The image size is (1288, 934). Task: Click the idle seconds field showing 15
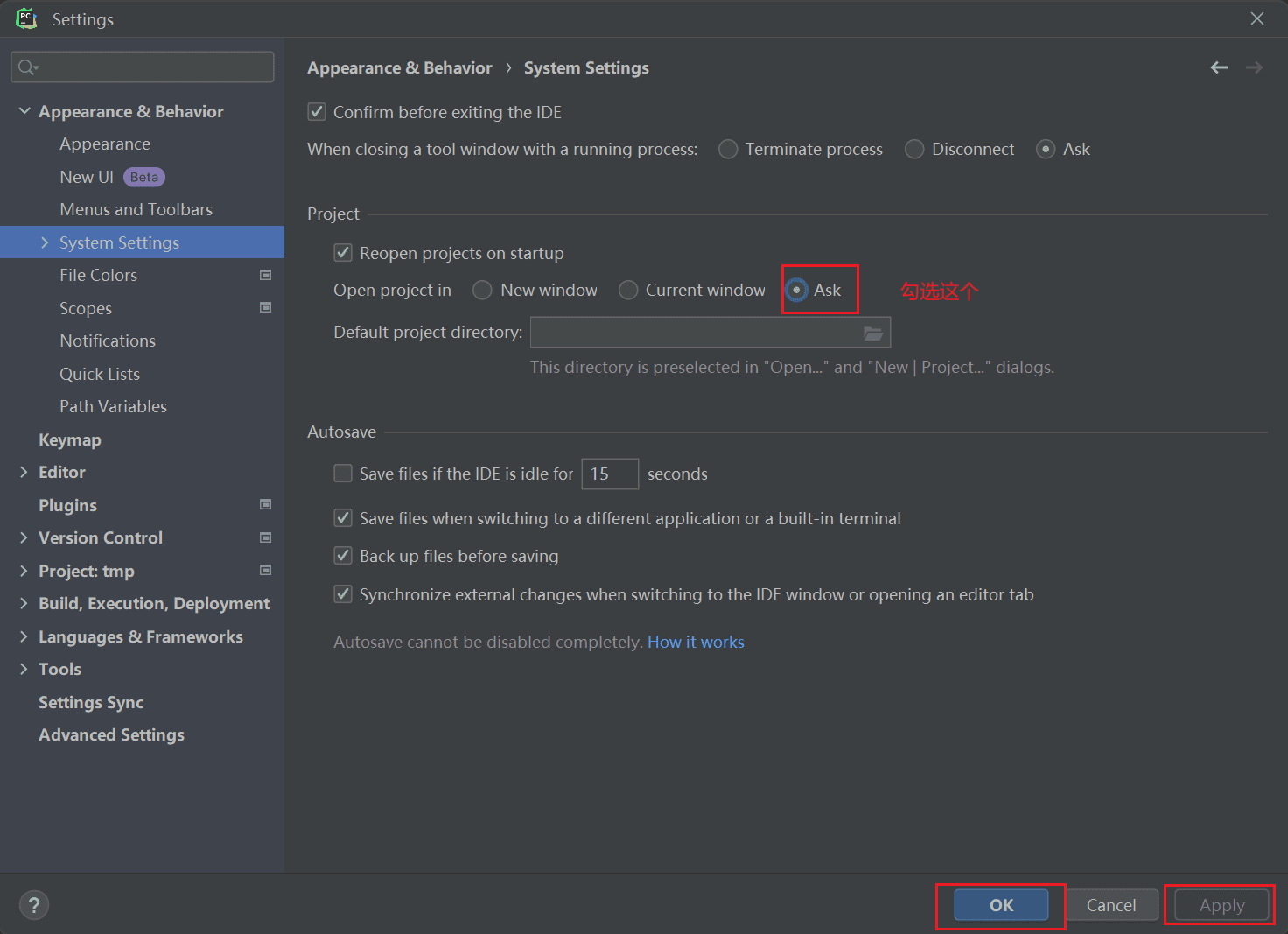(x=610, y=474)
